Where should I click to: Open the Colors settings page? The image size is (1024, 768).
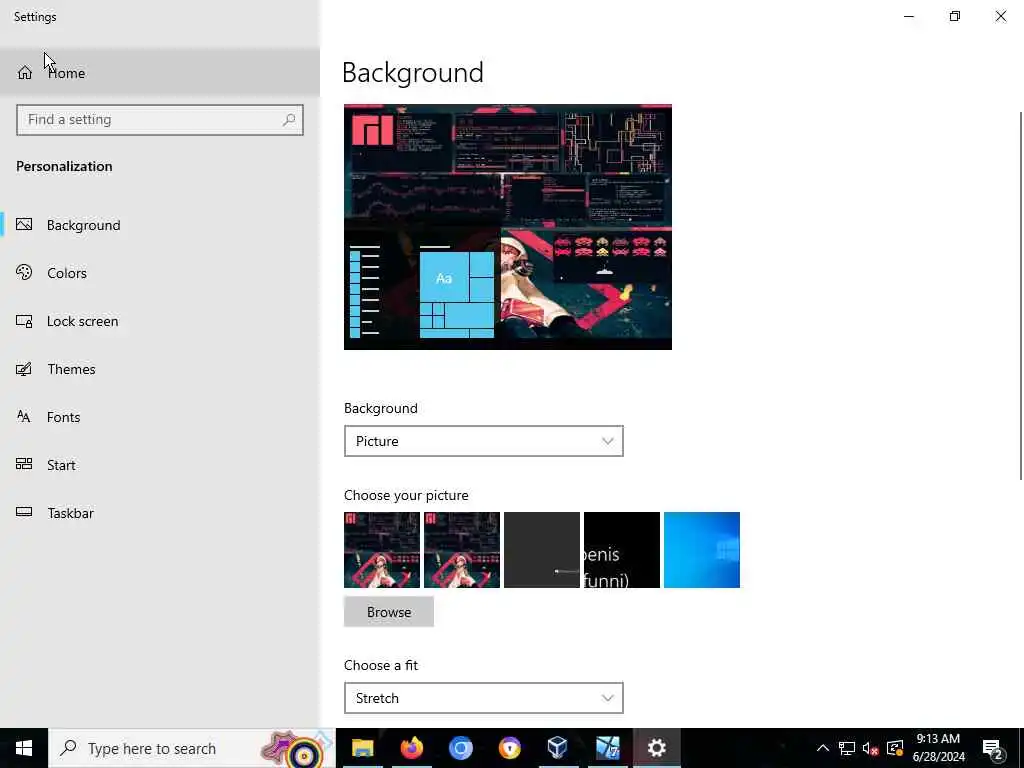pos(159,273)
